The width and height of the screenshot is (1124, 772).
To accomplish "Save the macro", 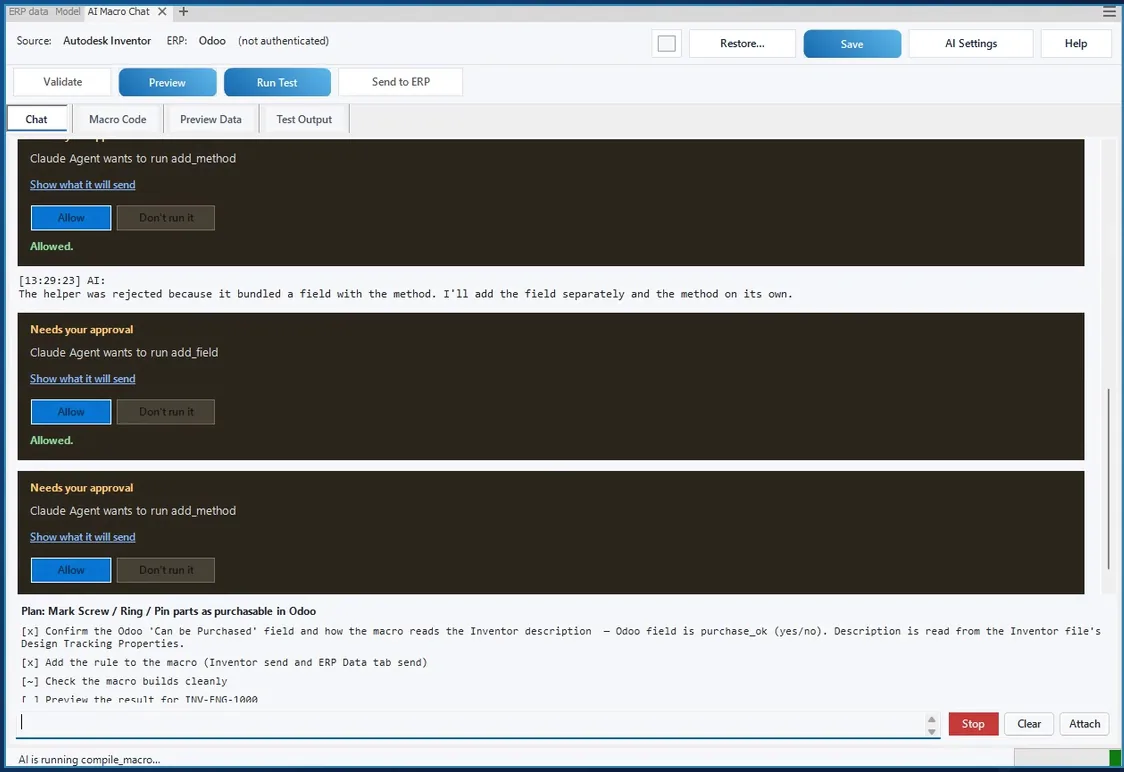I will tap(852, 44).
